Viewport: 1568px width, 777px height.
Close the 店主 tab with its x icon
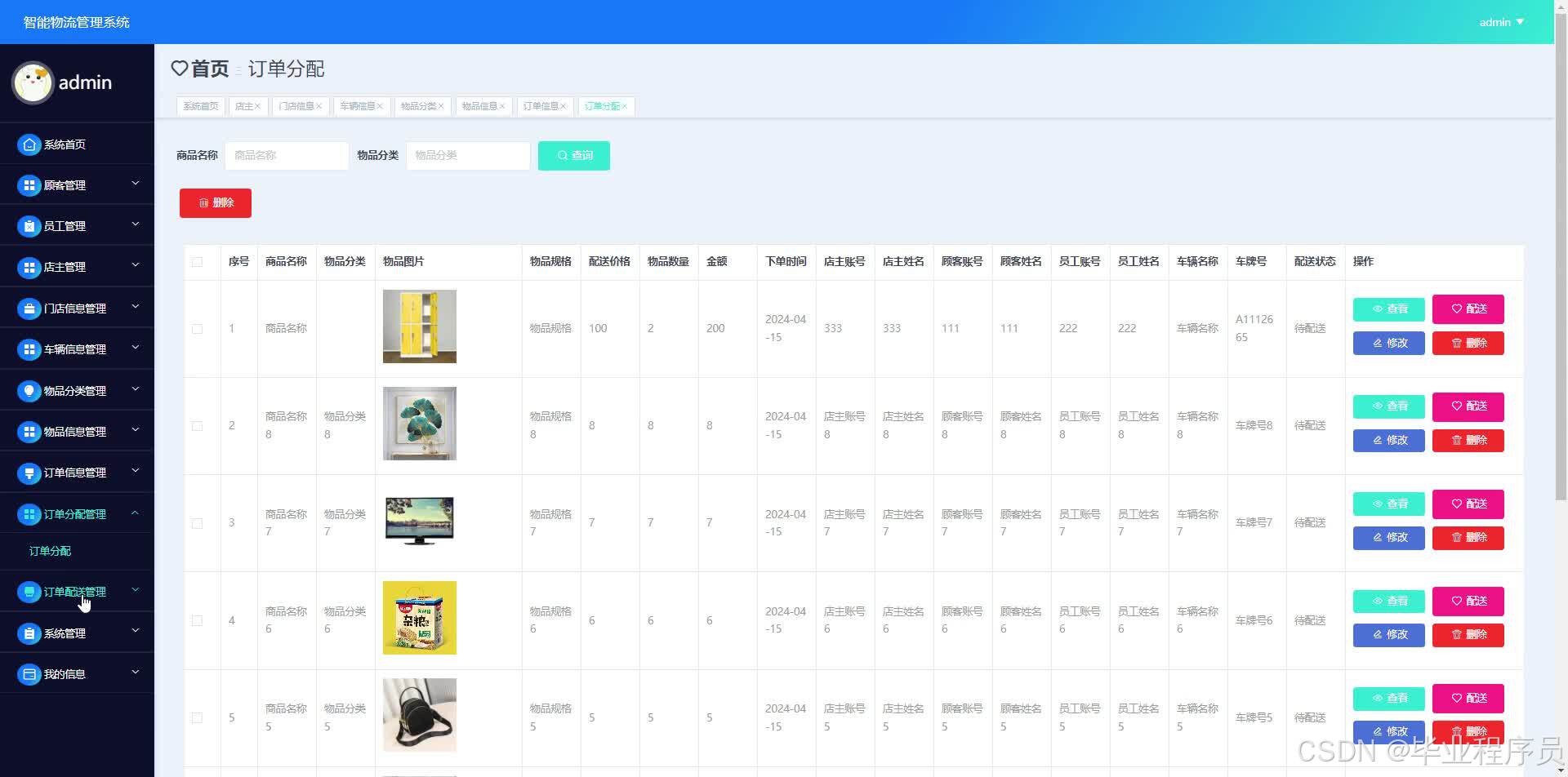[257, 106]
